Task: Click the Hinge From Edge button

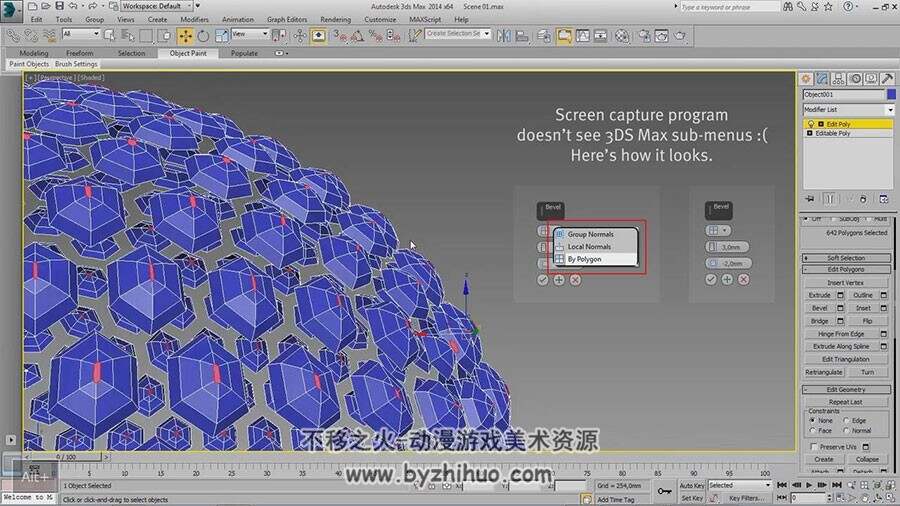Action: point(841,334)
